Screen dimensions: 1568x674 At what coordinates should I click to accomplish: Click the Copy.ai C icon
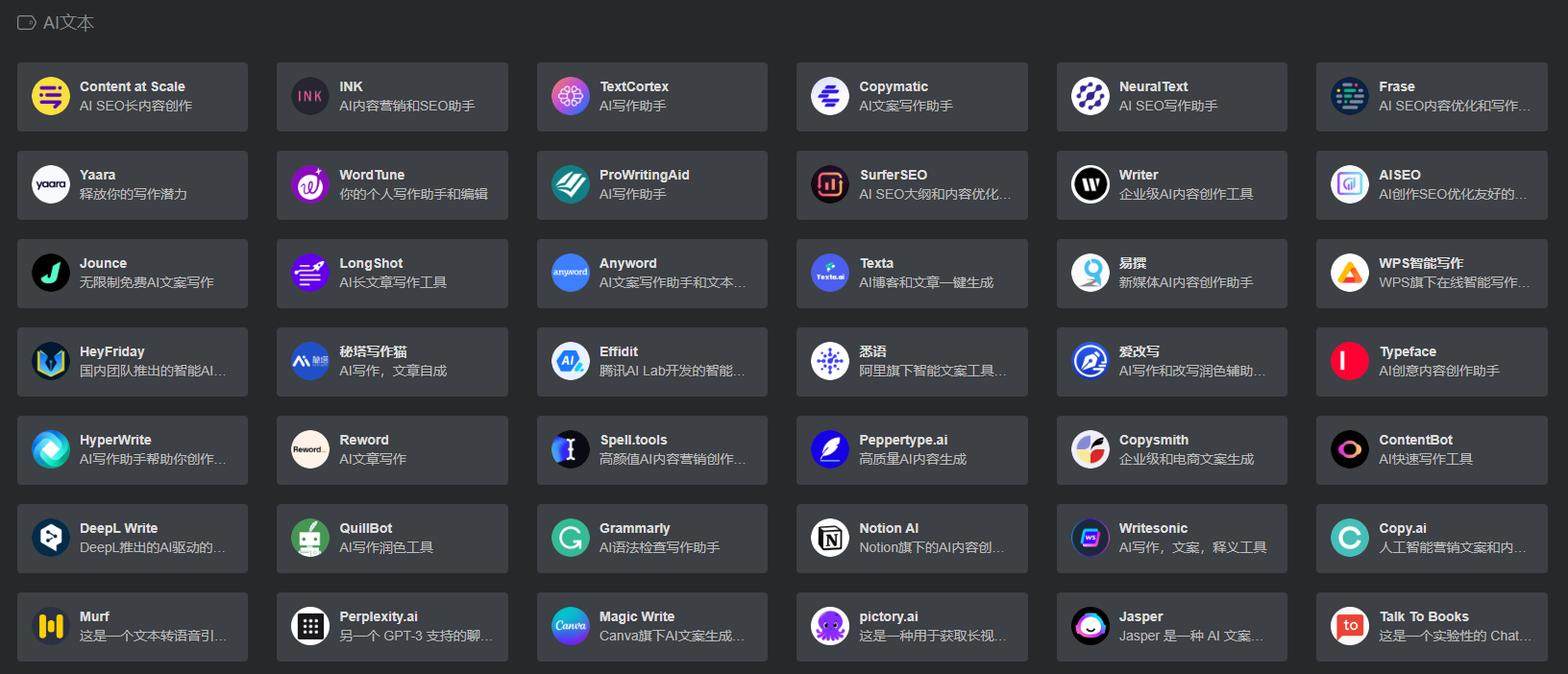(x=1350, y=539)
